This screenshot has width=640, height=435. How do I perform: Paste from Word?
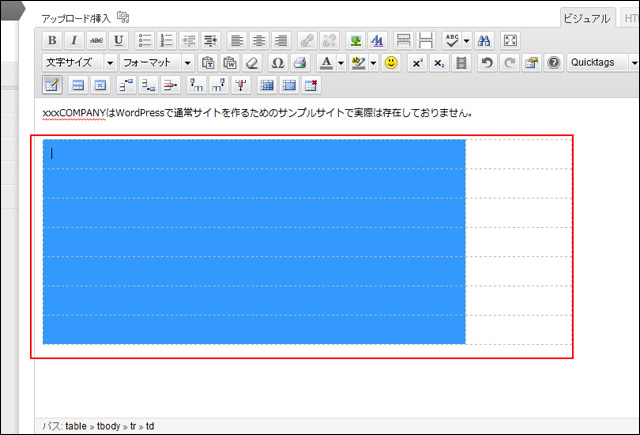click(x=230, y=63)
